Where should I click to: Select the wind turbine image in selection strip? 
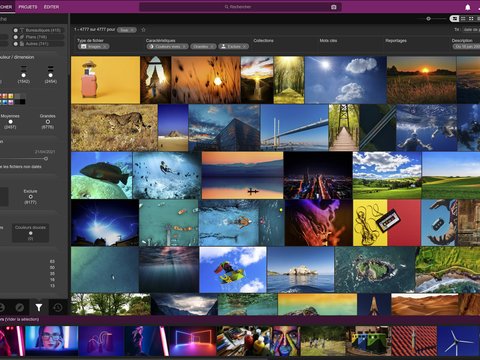pyautogui.click(x=459, y=341)
